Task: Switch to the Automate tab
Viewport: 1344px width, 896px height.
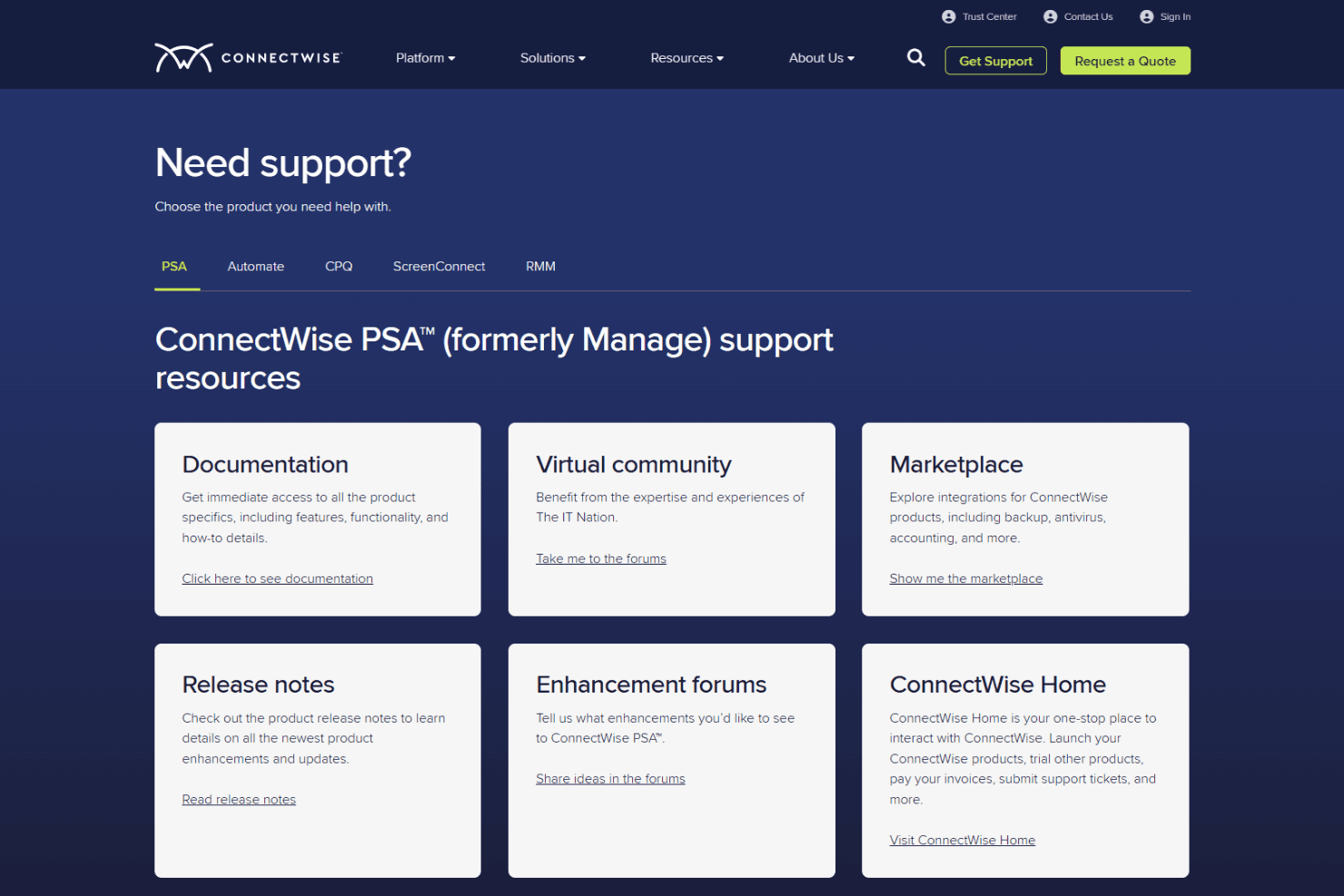Action: click(x=256, y=267)
